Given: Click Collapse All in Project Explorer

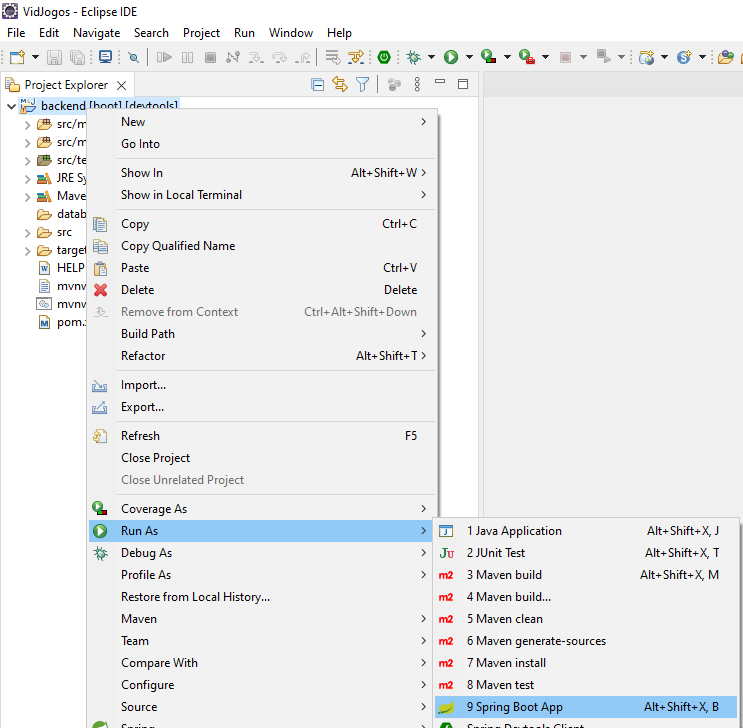Looking at the screenshot, I should point(317,84).
